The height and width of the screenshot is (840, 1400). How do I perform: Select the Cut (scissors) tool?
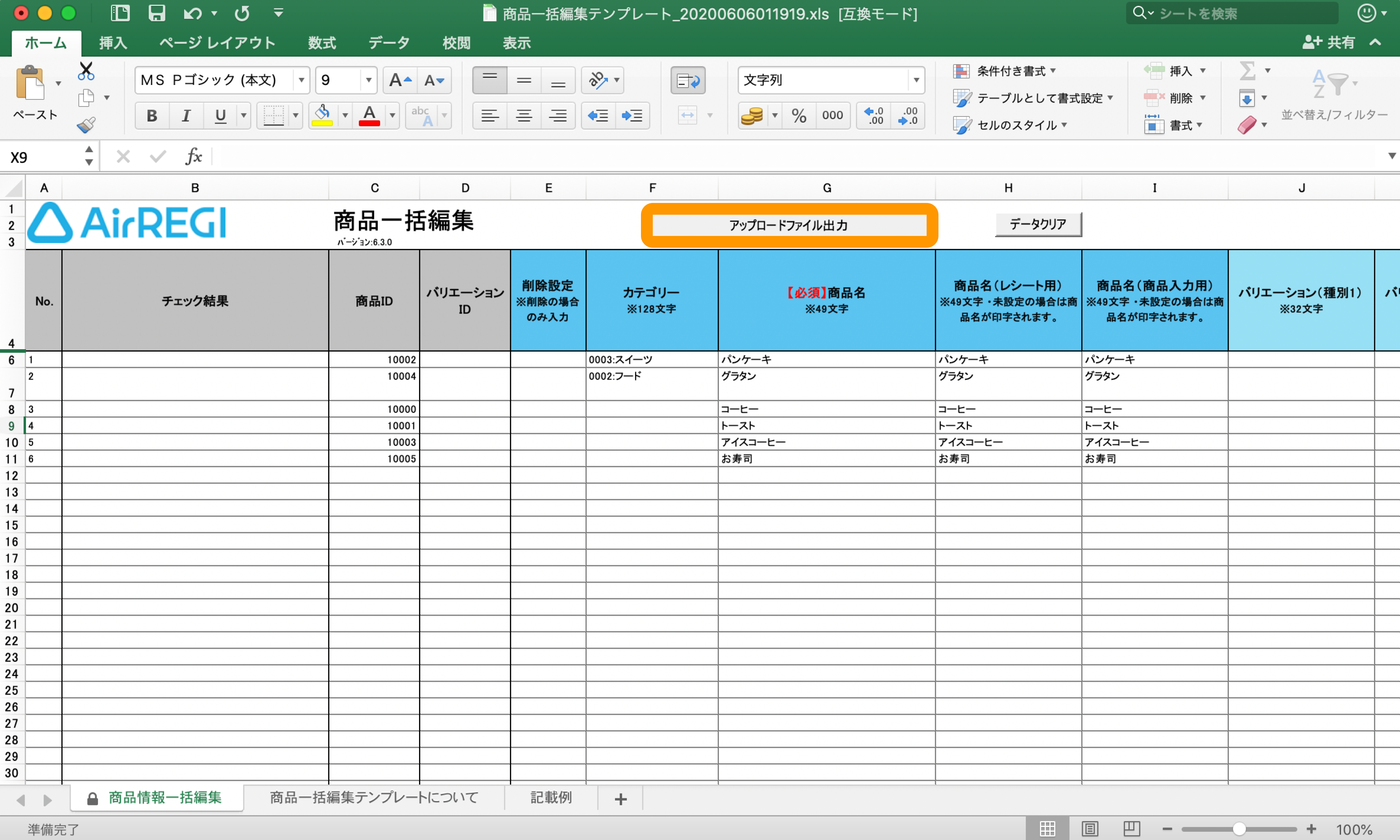pos(85,71)
